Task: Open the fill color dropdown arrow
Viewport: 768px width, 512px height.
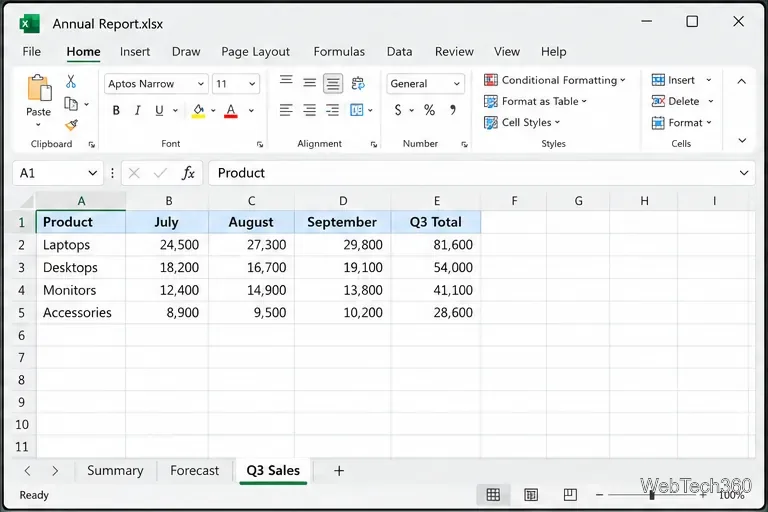Action: point(213,111)
